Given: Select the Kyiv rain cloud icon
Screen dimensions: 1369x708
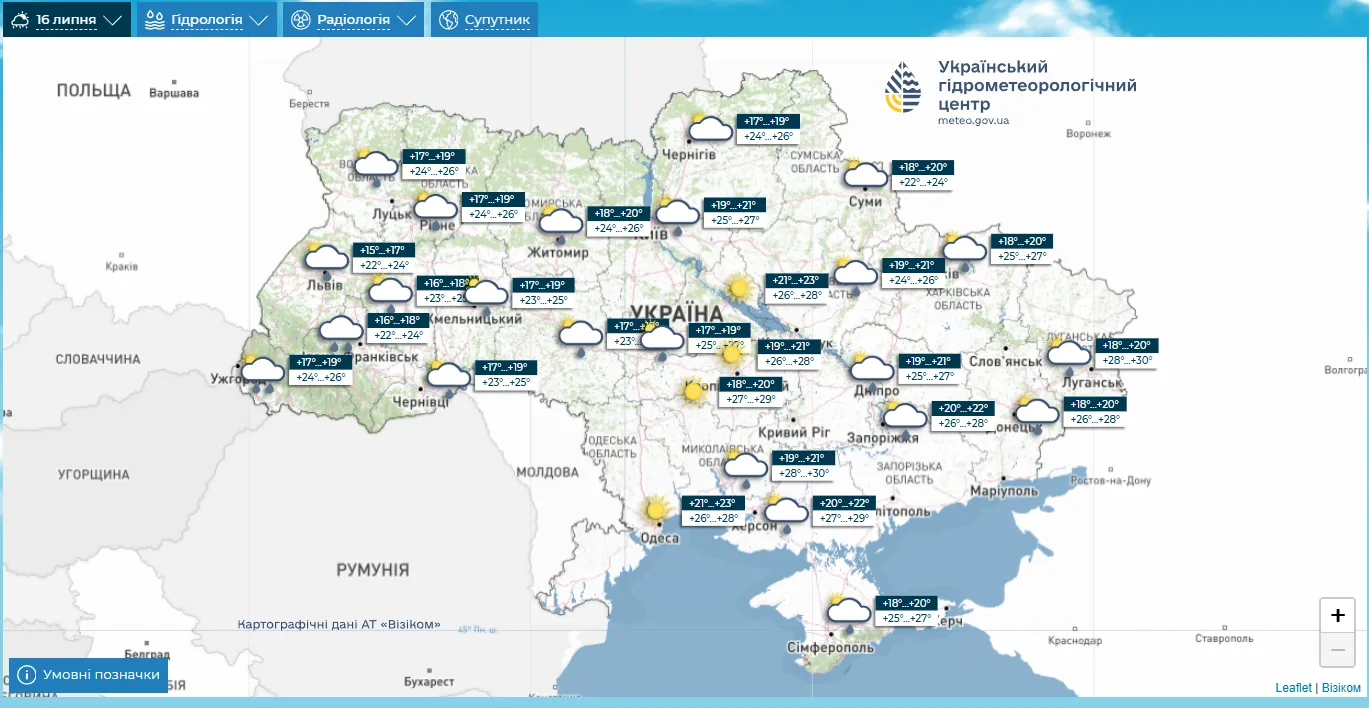Looking at the screenshot, I should pos(677,214).
